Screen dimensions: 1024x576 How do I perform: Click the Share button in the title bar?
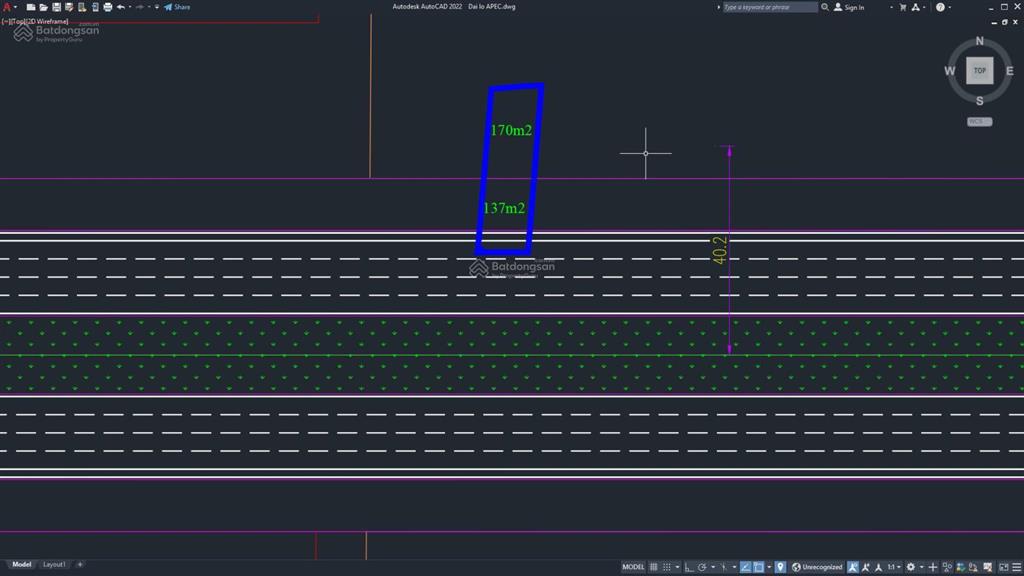click(178, 6)
